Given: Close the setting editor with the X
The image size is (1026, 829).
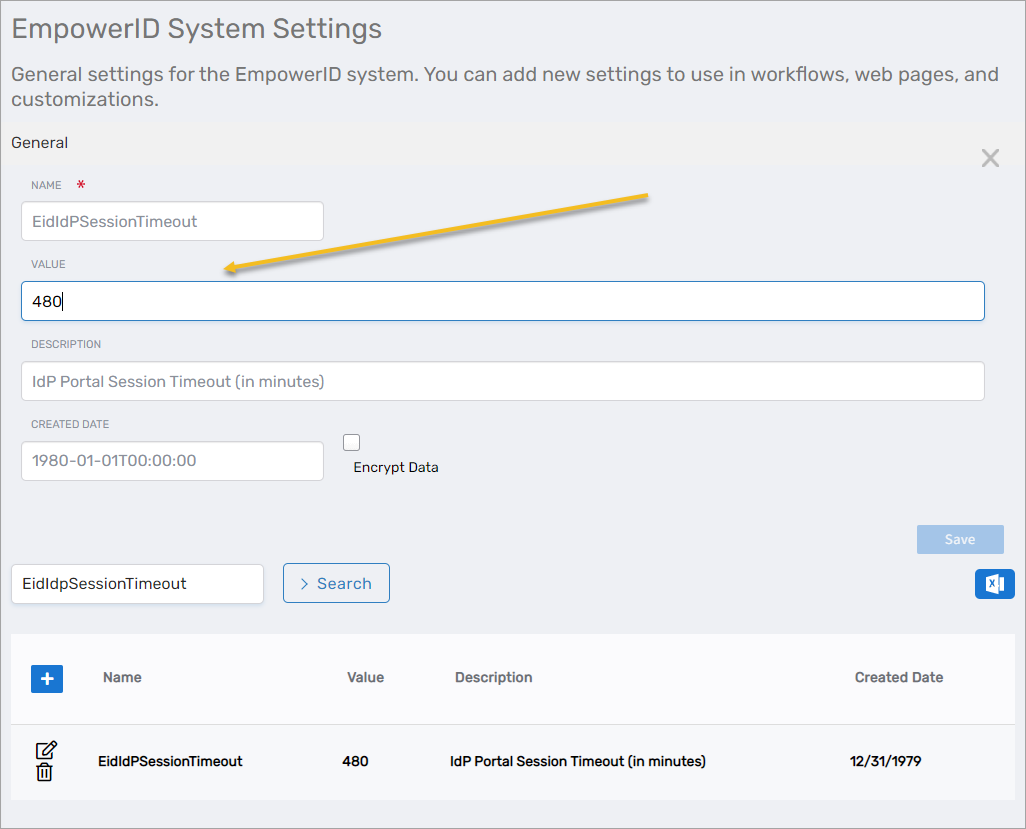Looking at the screenshot, I should pyautogui.click(x=989, y=158).
